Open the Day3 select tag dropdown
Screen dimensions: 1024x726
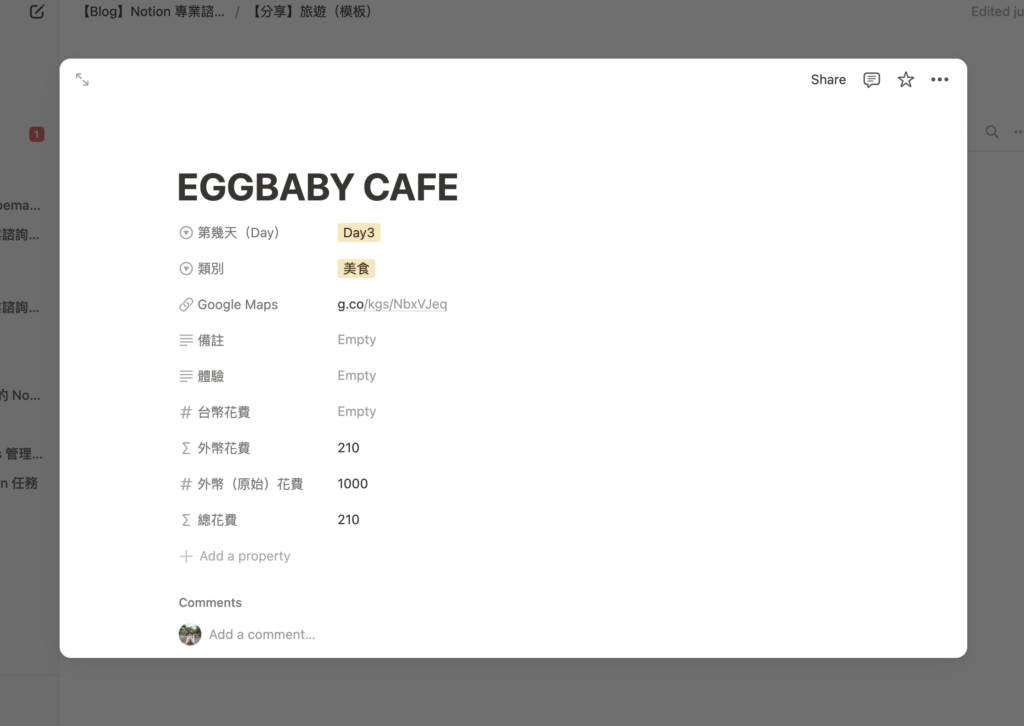359,233
